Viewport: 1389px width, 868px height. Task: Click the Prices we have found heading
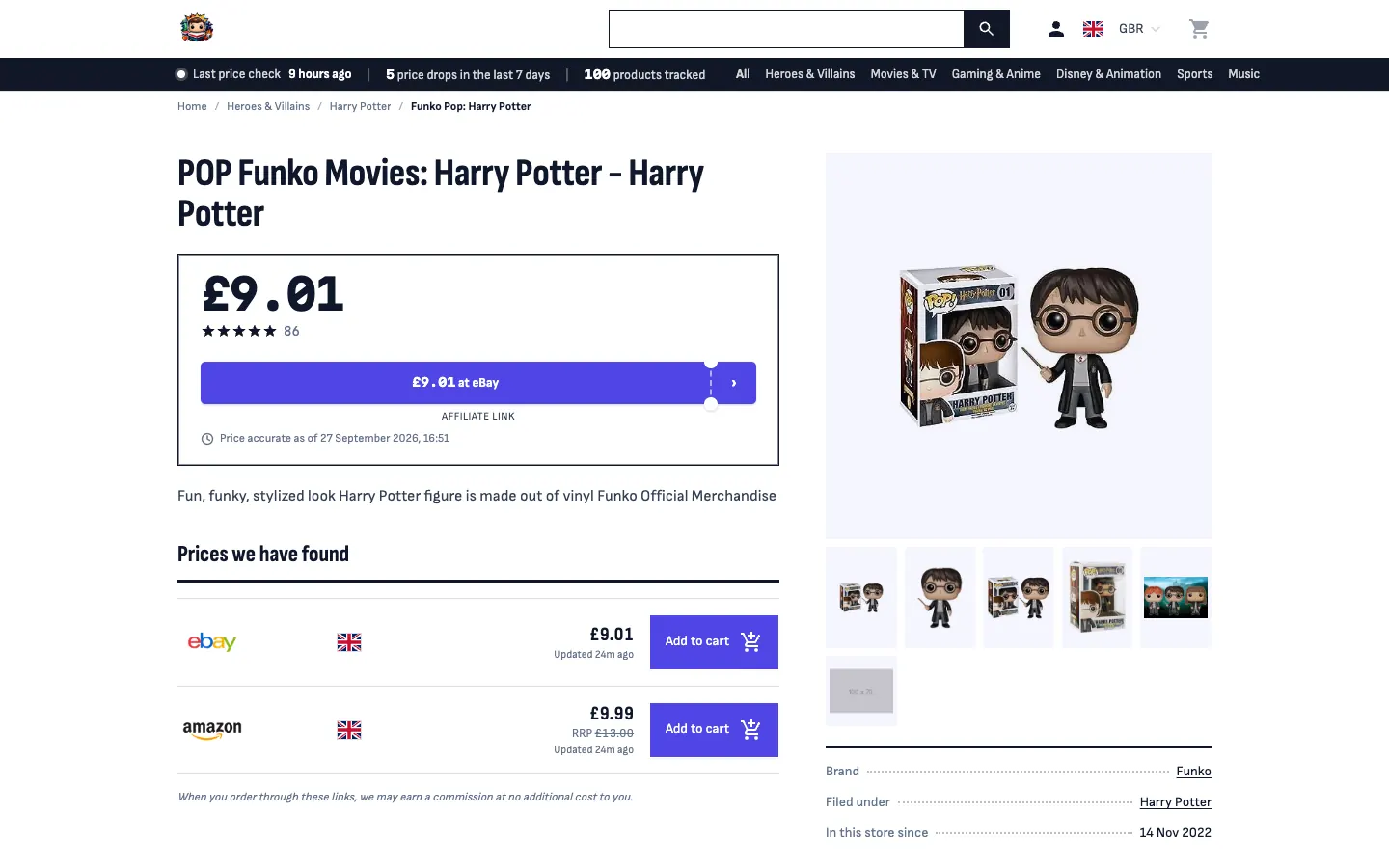(263, 555)
